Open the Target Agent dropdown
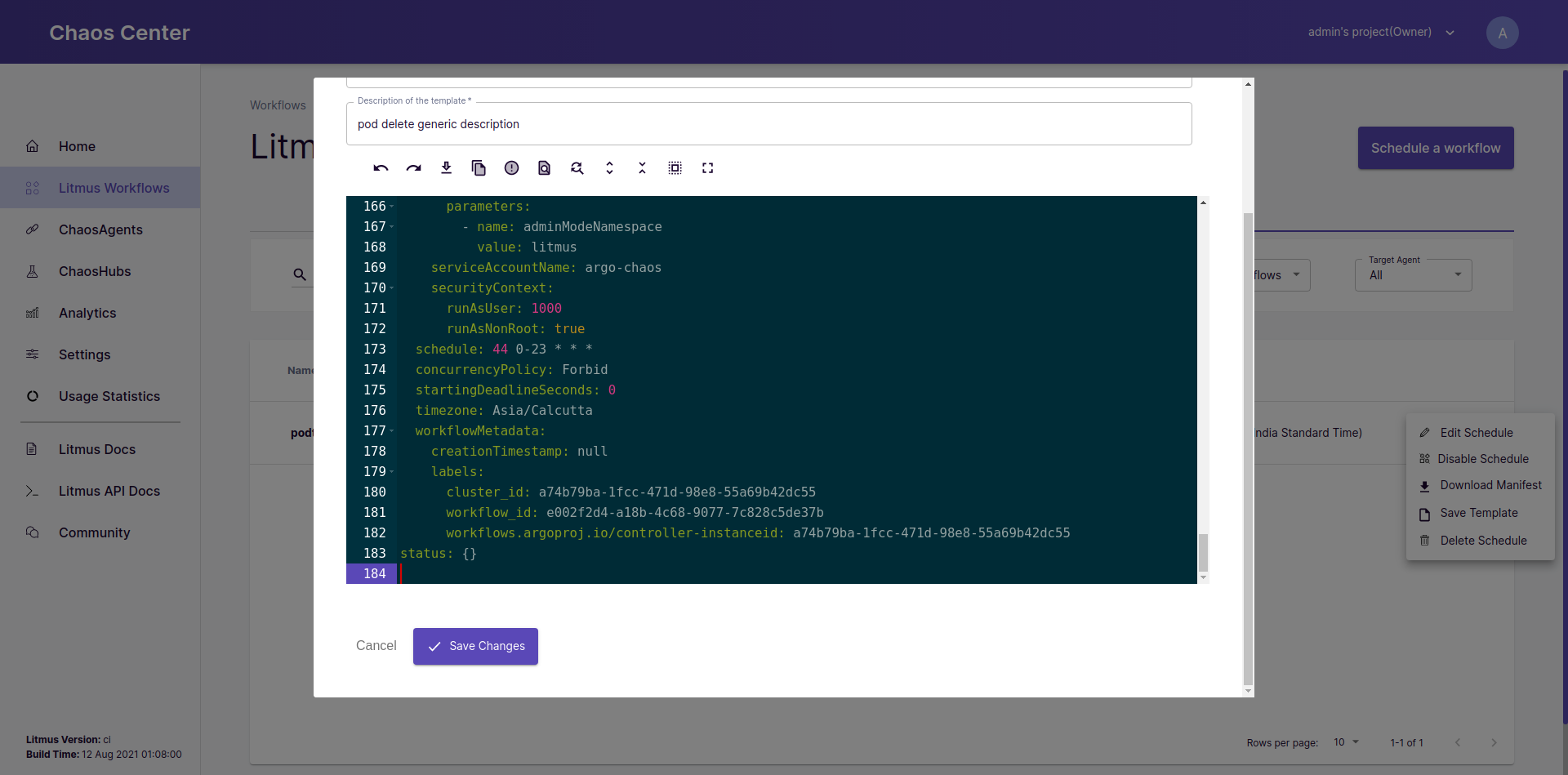 [x=1413, y=275]
